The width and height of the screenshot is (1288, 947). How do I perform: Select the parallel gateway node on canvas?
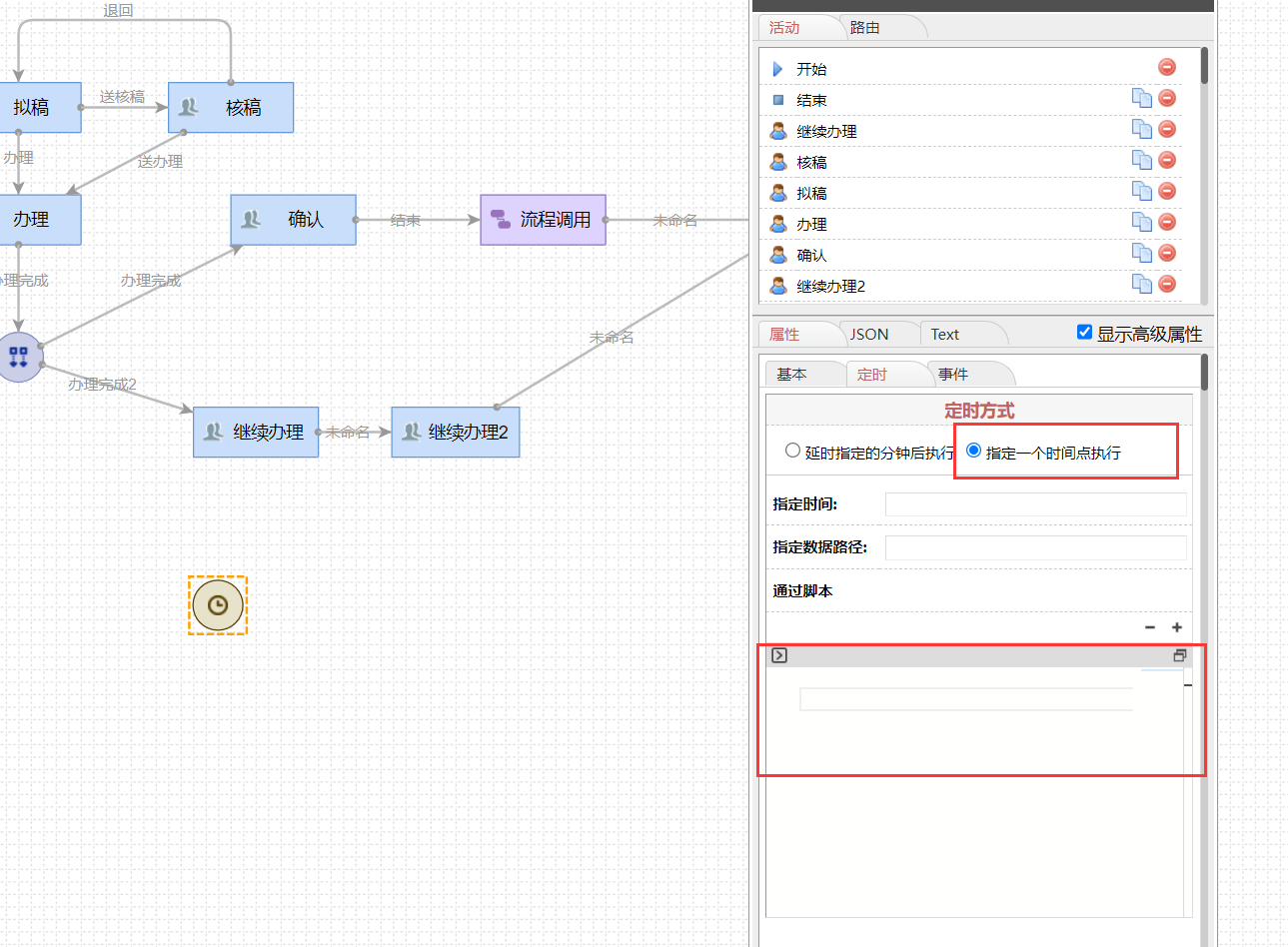tap(19, 357)
